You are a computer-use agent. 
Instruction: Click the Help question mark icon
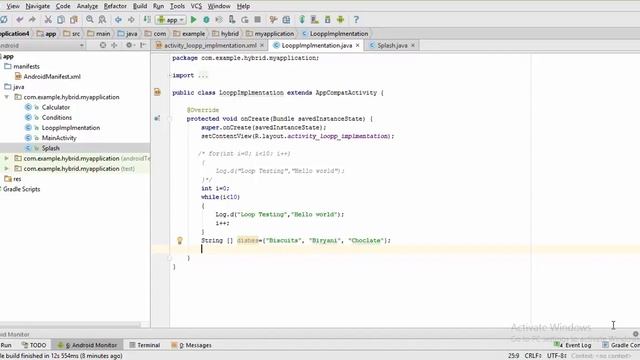[x=356, y=20]
